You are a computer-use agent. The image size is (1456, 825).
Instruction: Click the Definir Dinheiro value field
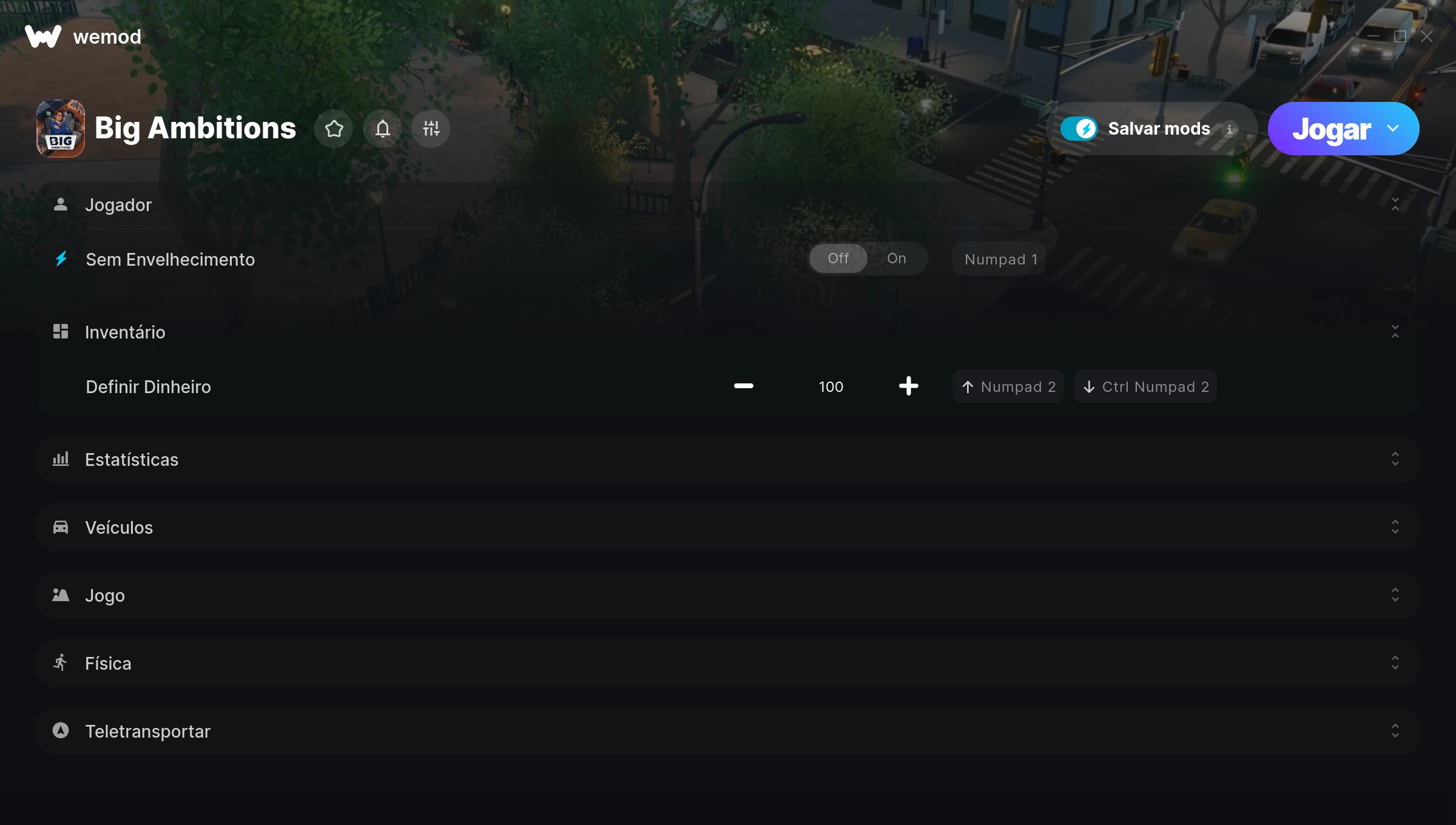831,387
